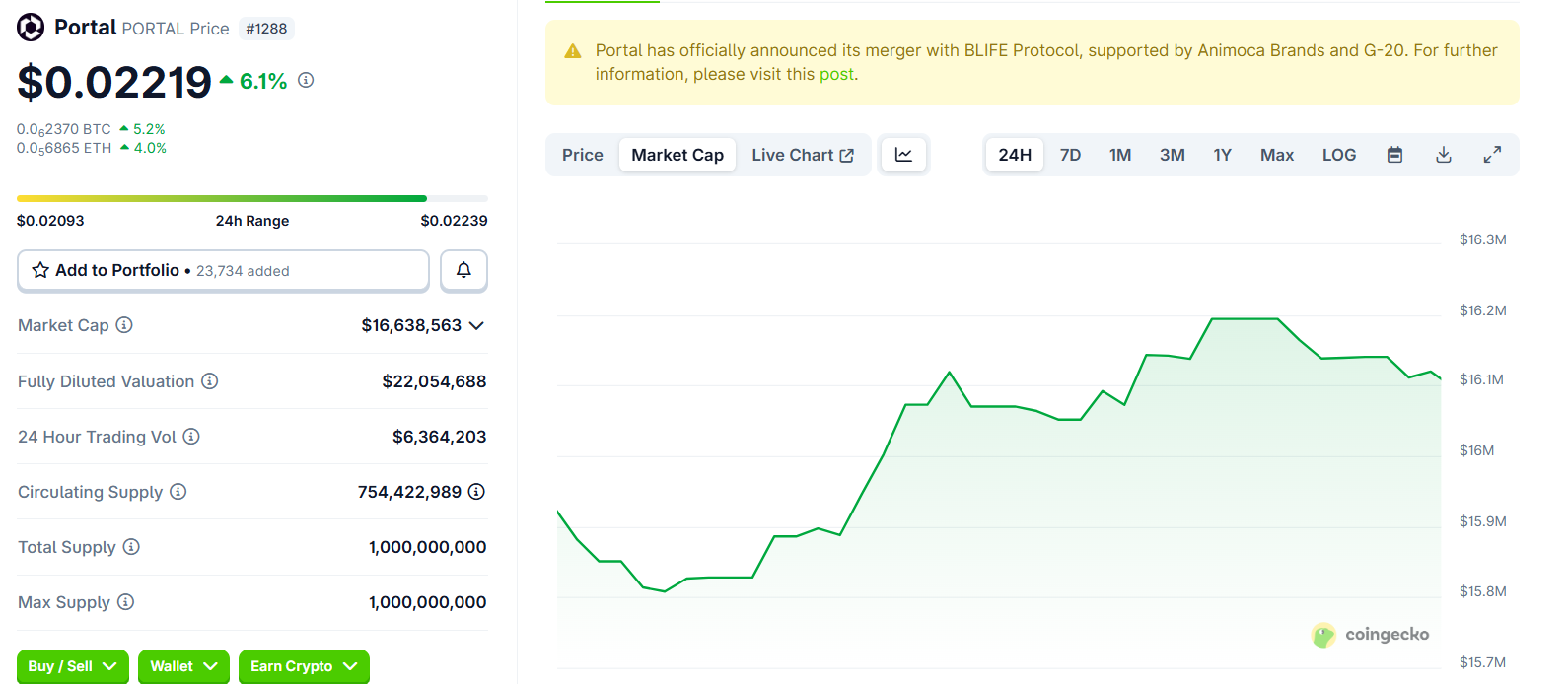Switch to the Price chart tab
The height and width of the screenshot is (684, 1568).
[x=582, y=155]
